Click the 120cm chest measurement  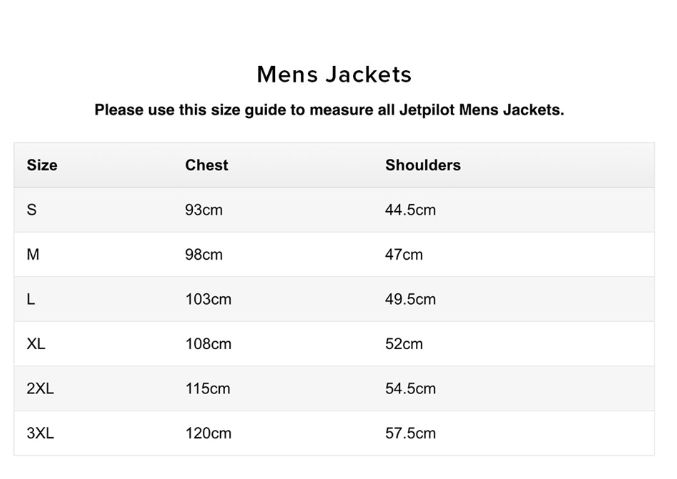coord(208,433)
